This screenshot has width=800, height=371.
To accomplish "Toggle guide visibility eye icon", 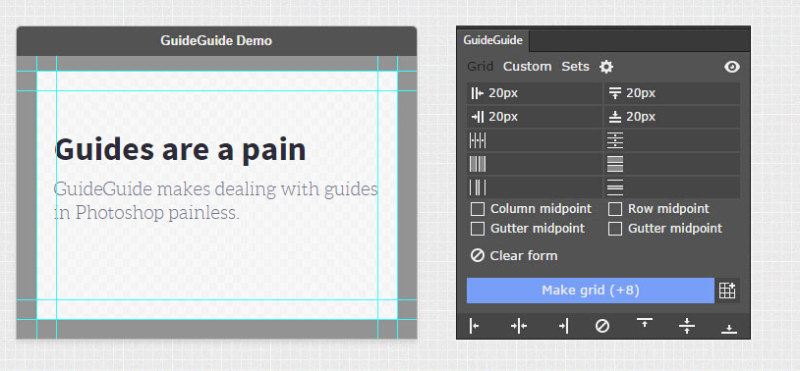I will tap(732, 67).
